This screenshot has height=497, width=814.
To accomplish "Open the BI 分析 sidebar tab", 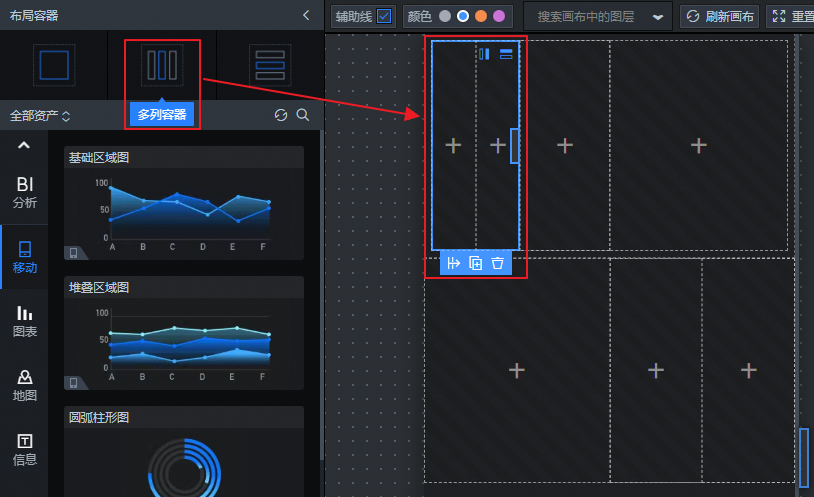I will [x=24, y=192].
